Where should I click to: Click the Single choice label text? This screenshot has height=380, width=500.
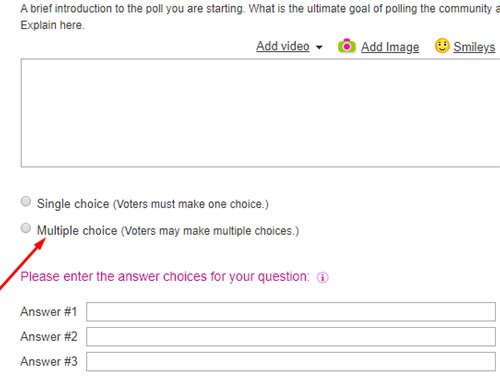point(73,204)
